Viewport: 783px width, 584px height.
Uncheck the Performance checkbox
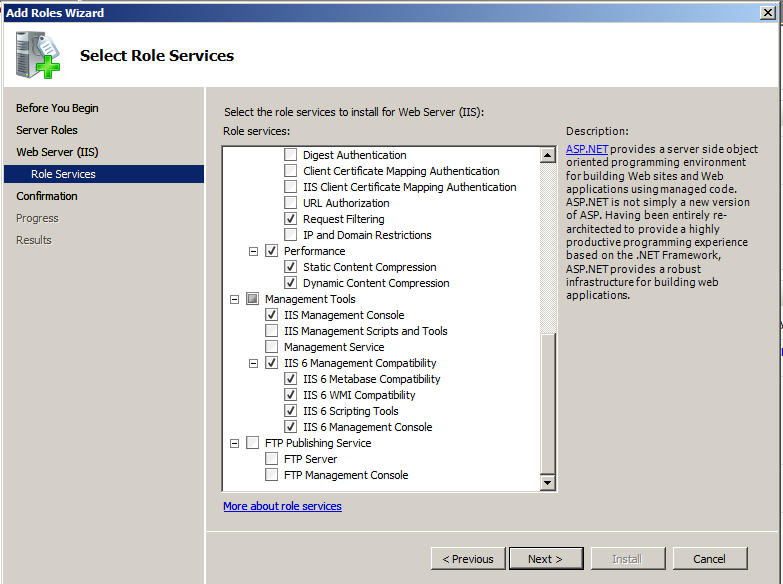(271, 251)
